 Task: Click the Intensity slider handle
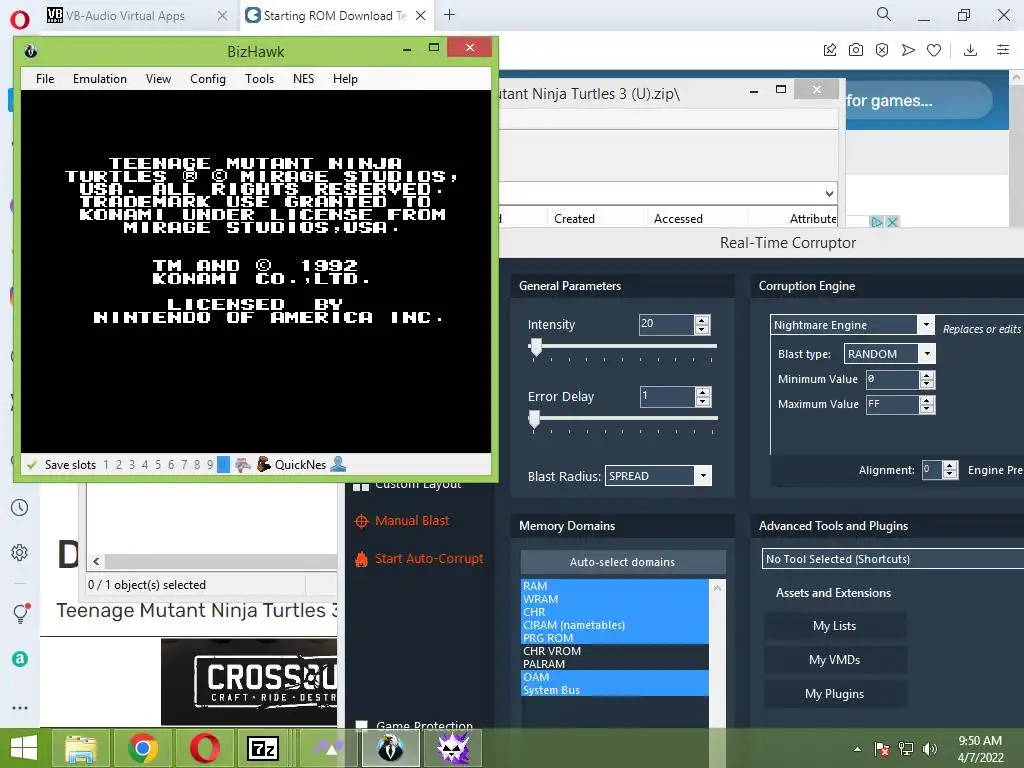[x=536, y=347]
